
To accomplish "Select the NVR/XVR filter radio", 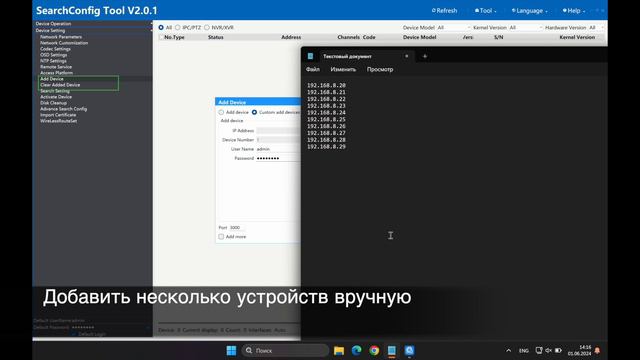I will coord(207,27).
